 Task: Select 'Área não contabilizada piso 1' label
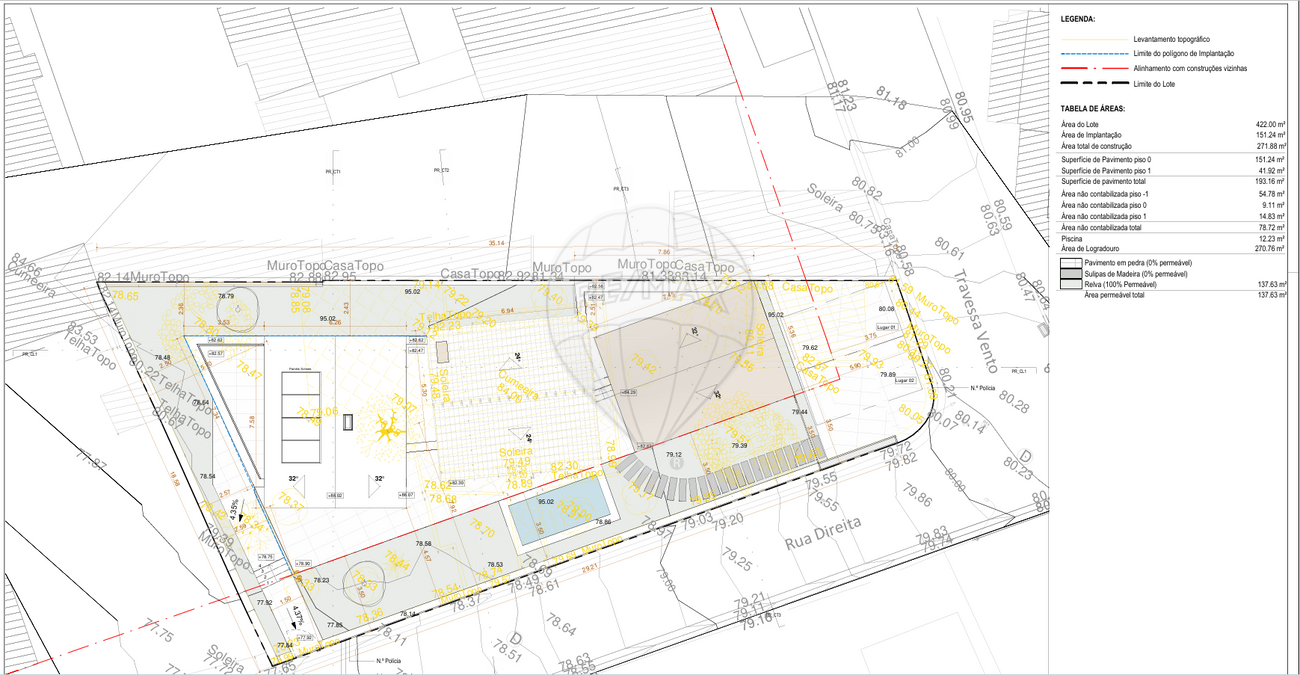1105,215
